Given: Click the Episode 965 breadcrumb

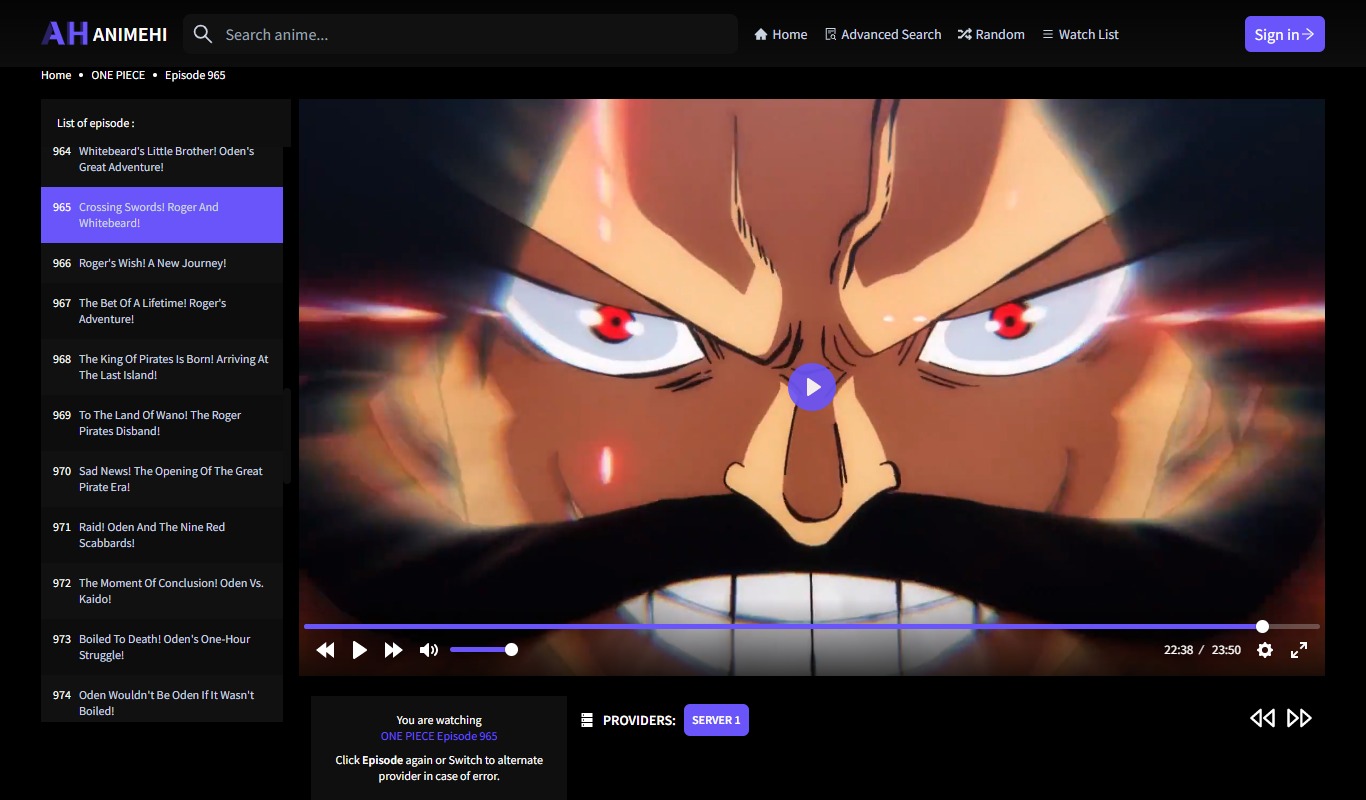Looking at the screenshot, I should 195,75.
